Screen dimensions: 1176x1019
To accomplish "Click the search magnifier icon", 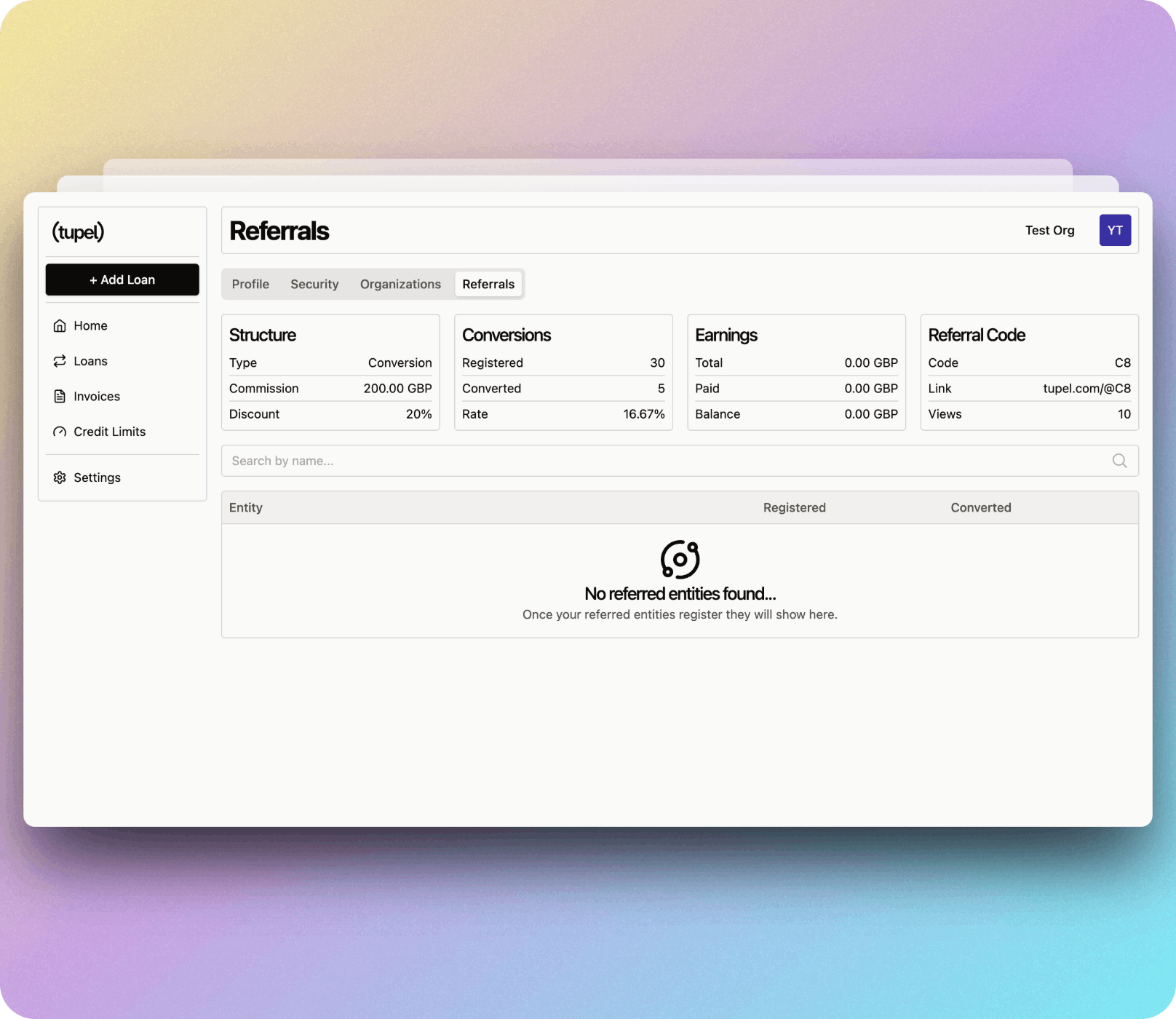I will tap(1119, 461).
